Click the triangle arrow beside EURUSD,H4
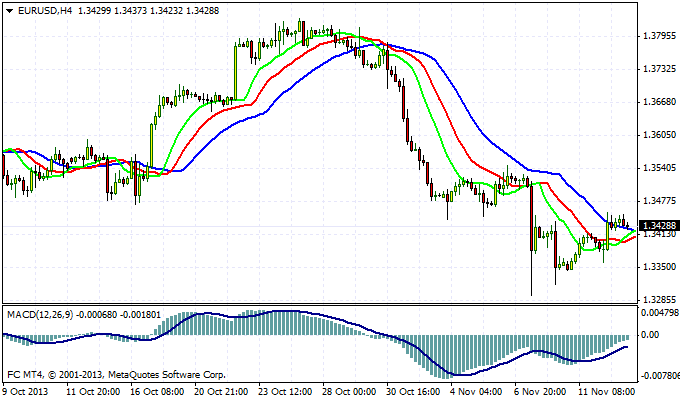Image resolution: width=680 pixels, height=400 pixels. [x=10, y=11]
